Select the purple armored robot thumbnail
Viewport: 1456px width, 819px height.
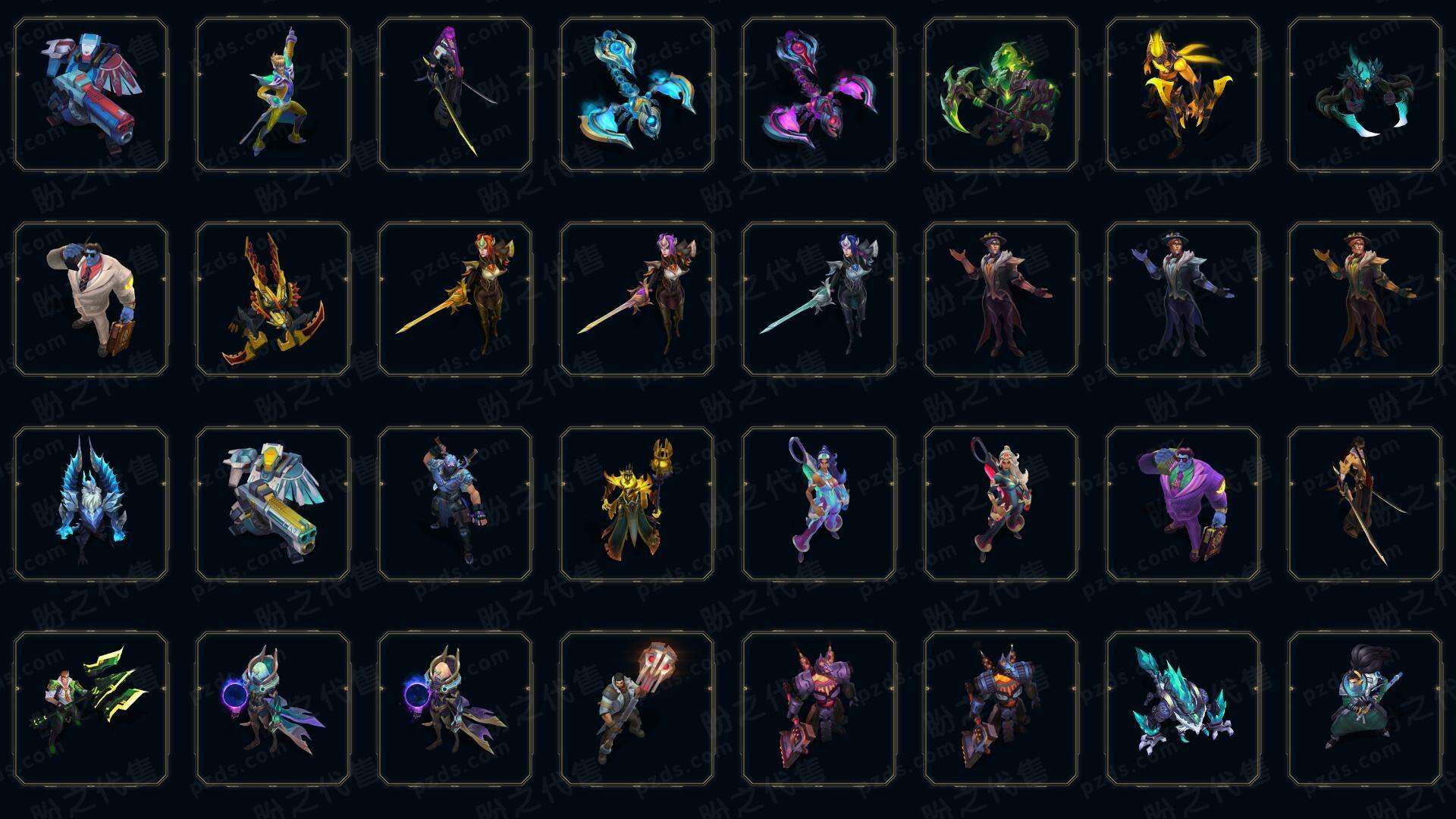pos(819,708)
